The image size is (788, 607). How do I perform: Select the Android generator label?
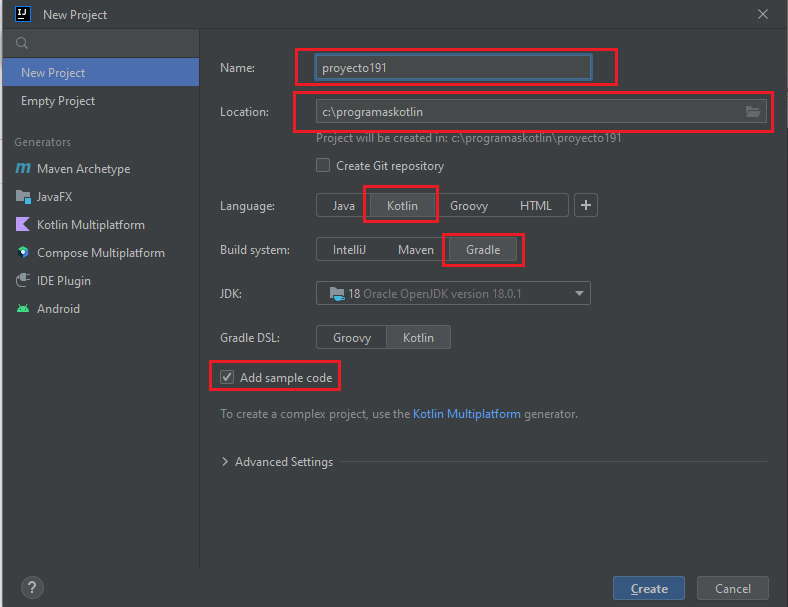pyautogui.click(x=58, y=309)
